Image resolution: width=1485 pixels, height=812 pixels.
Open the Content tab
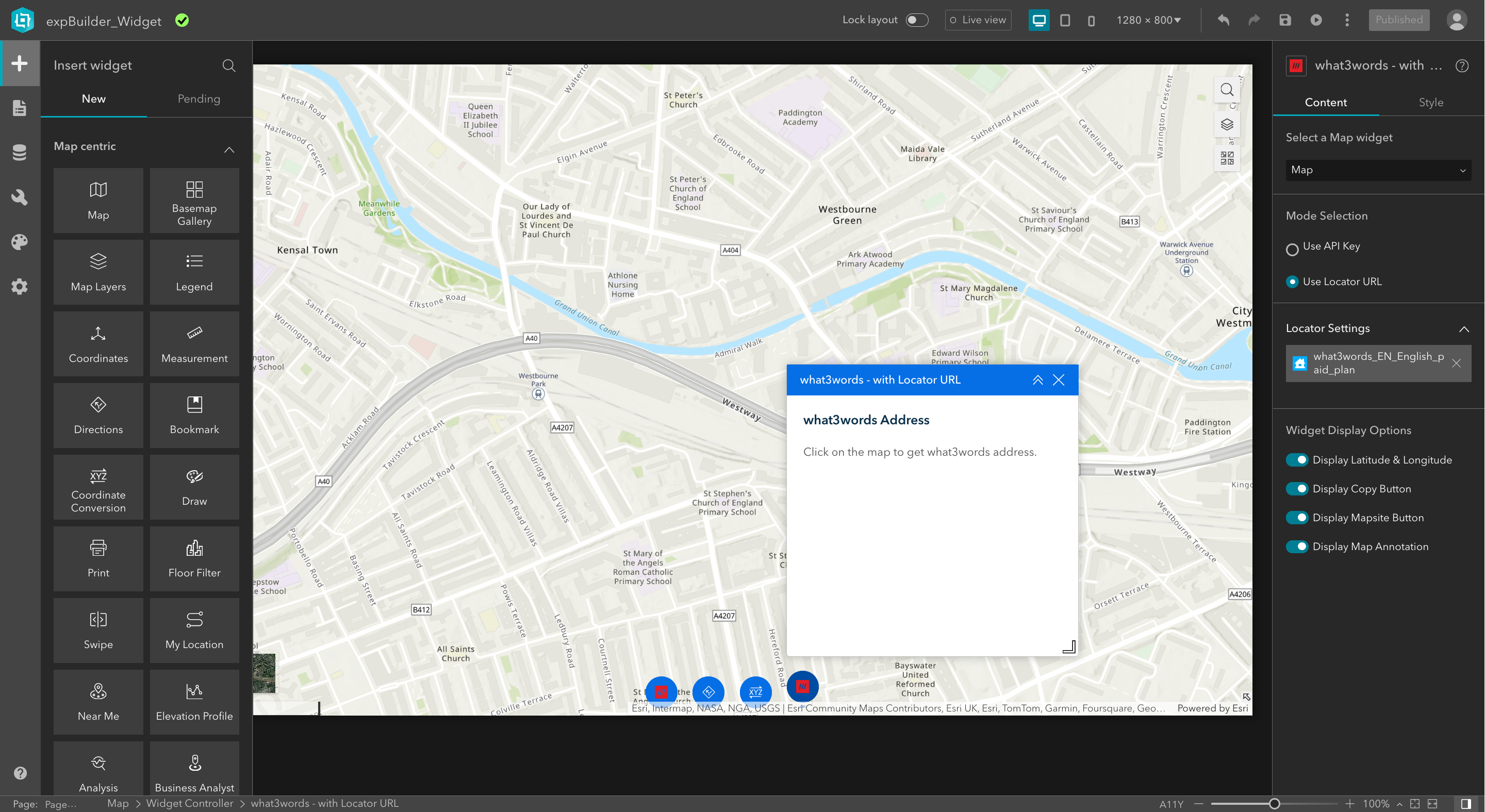(1326, 103)
